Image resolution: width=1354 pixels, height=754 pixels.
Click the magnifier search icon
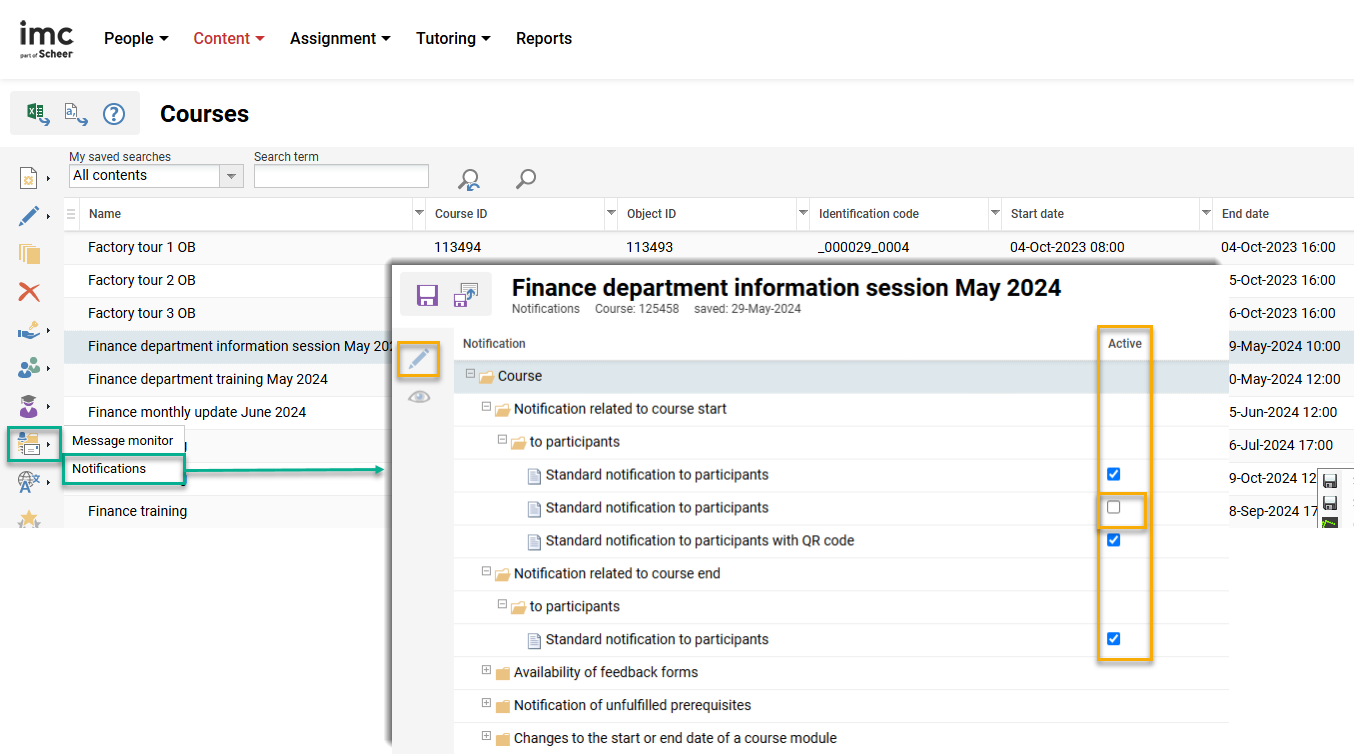click(x=526, y=179)
